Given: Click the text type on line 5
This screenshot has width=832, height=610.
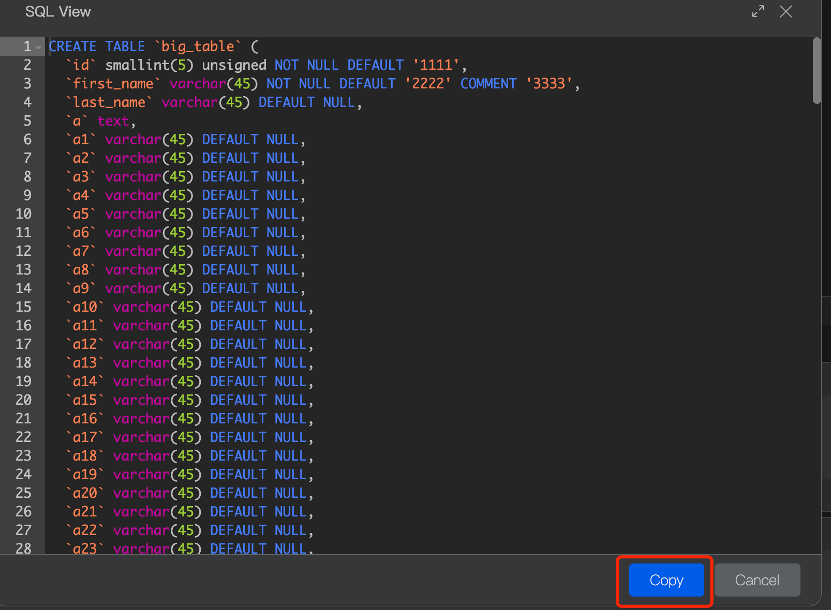Looking at the screenshot, I should pyautogui.click(x=113, y=121).
